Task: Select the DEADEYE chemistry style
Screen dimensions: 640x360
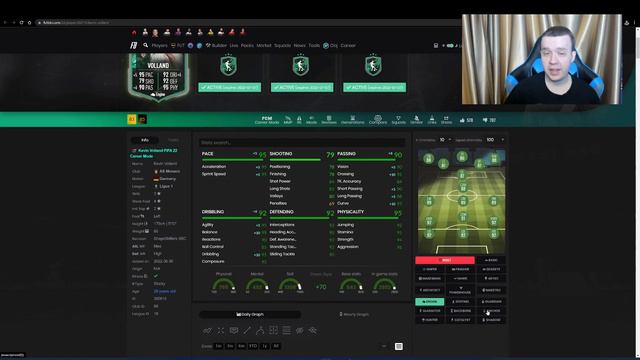Action: 491,269
